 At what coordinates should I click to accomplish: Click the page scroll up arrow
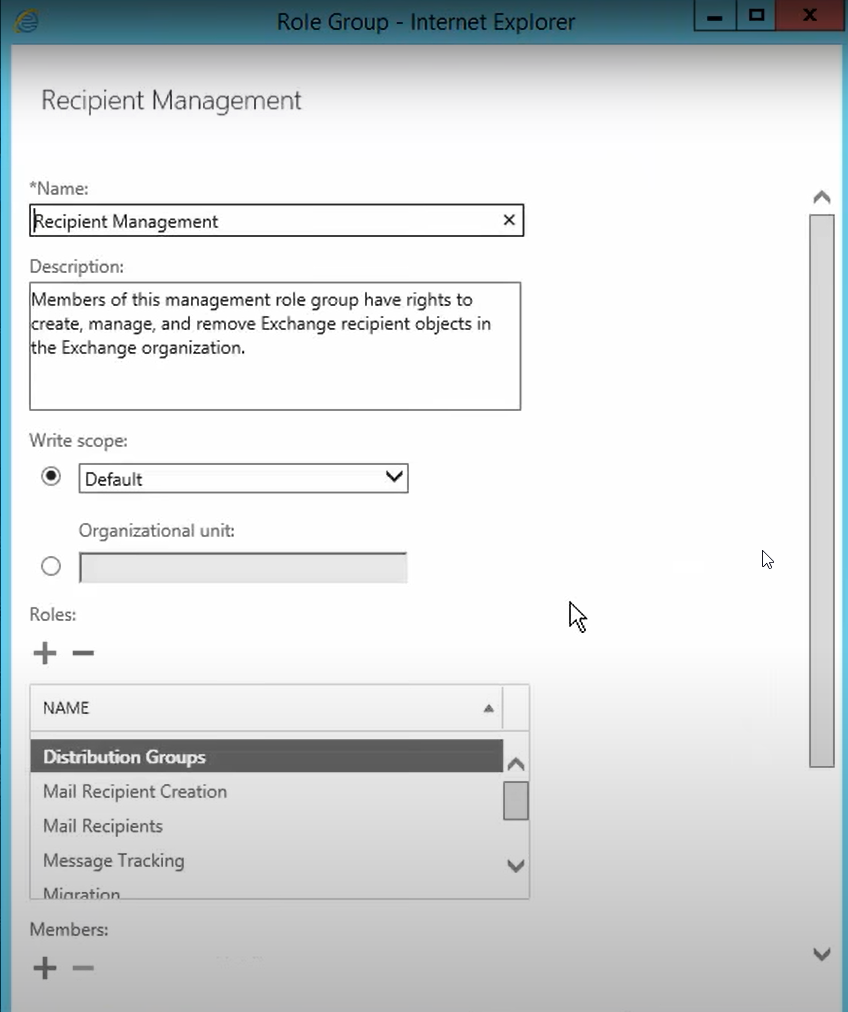click(822, 197)
